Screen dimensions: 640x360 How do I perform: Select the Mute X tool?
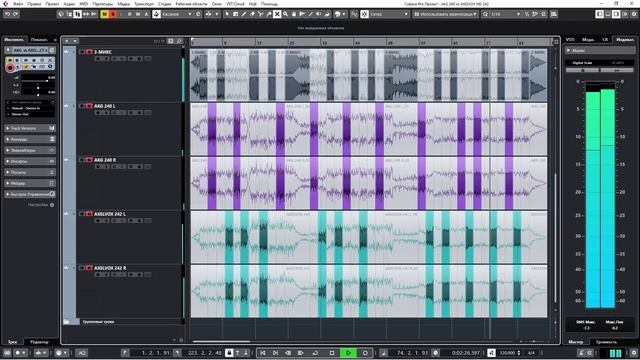click(277, 14)
